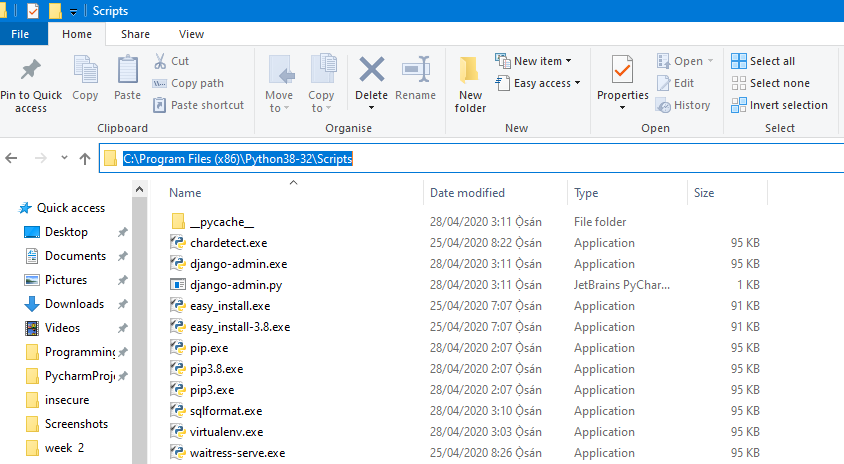Open week 2 folder in navigation pane
This screenshot has width=844, height=464.
(x=54, y=448)
